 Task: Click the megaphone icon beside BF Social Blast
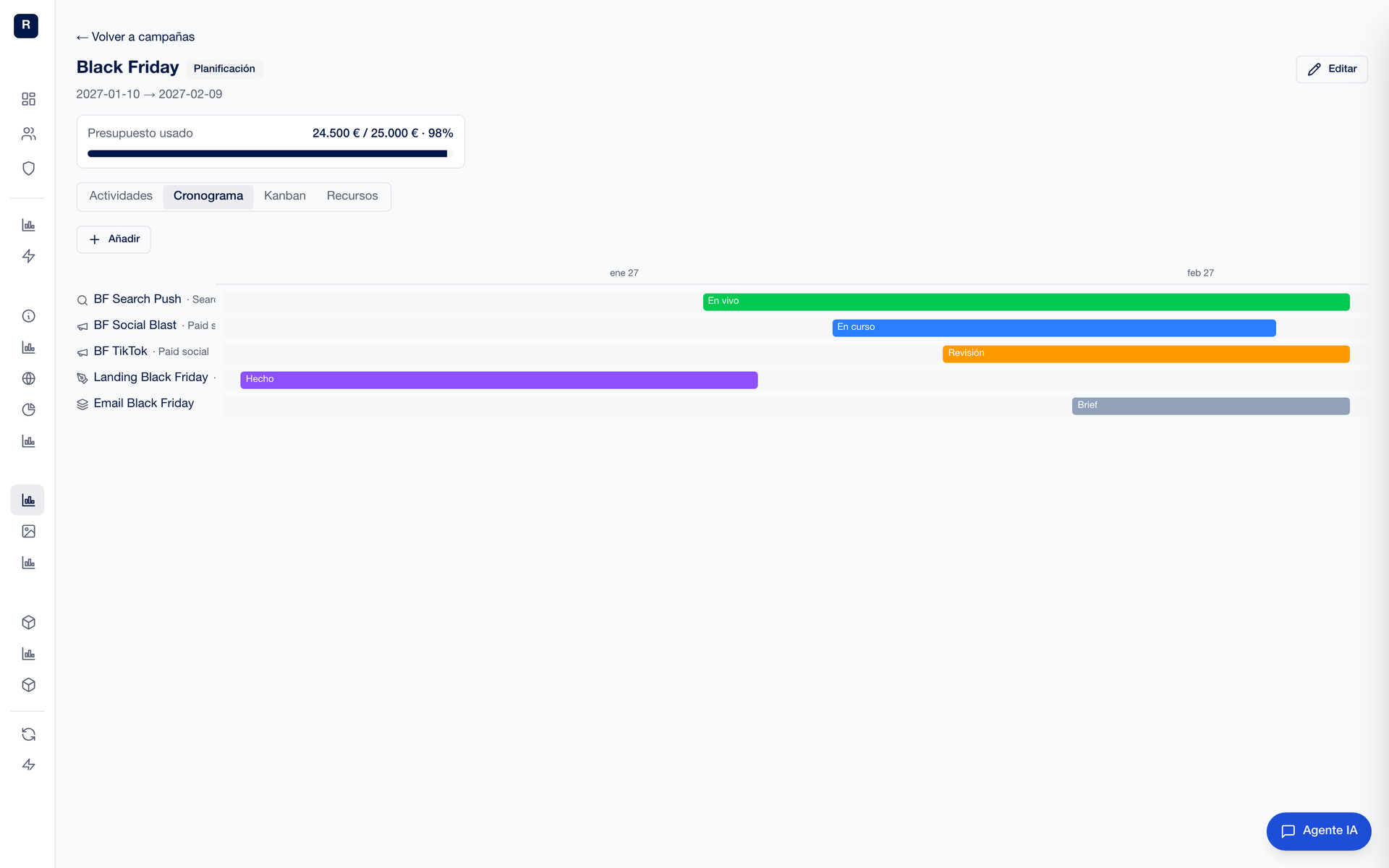coord(82,326)
